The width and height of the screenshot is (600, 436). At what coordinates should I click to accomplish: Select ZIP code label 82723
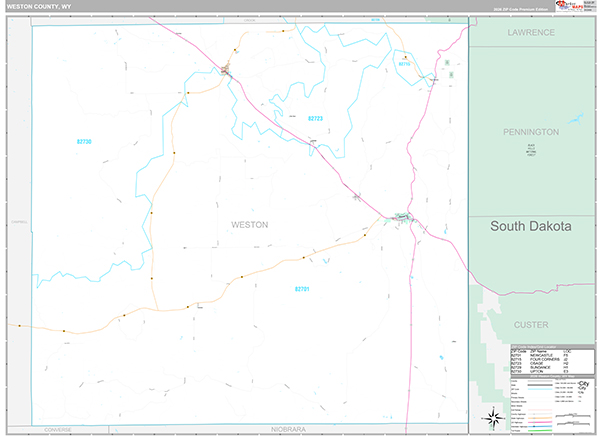point(315,119)
